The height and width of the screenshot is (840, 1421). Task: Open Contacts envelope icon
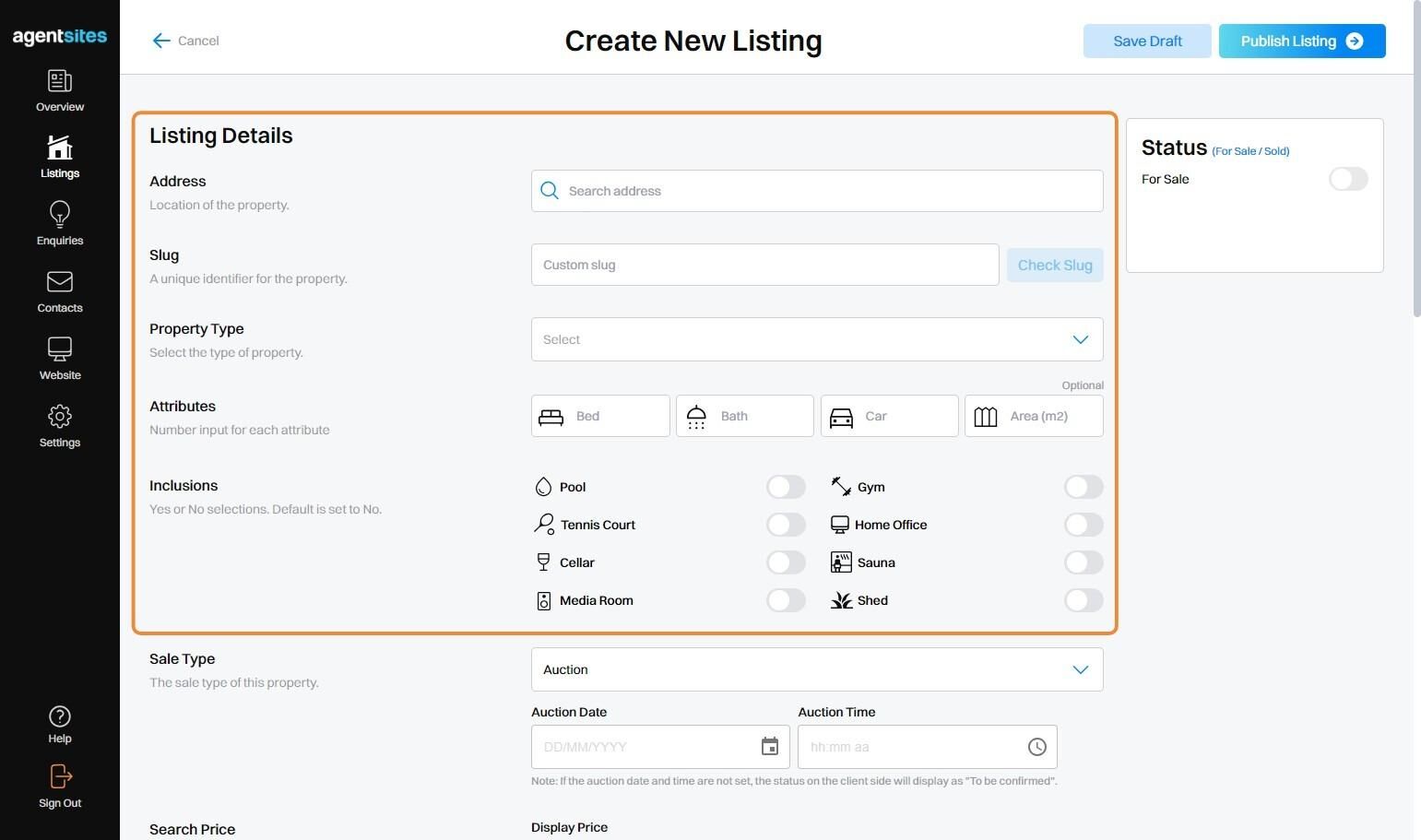coord(60,282)
